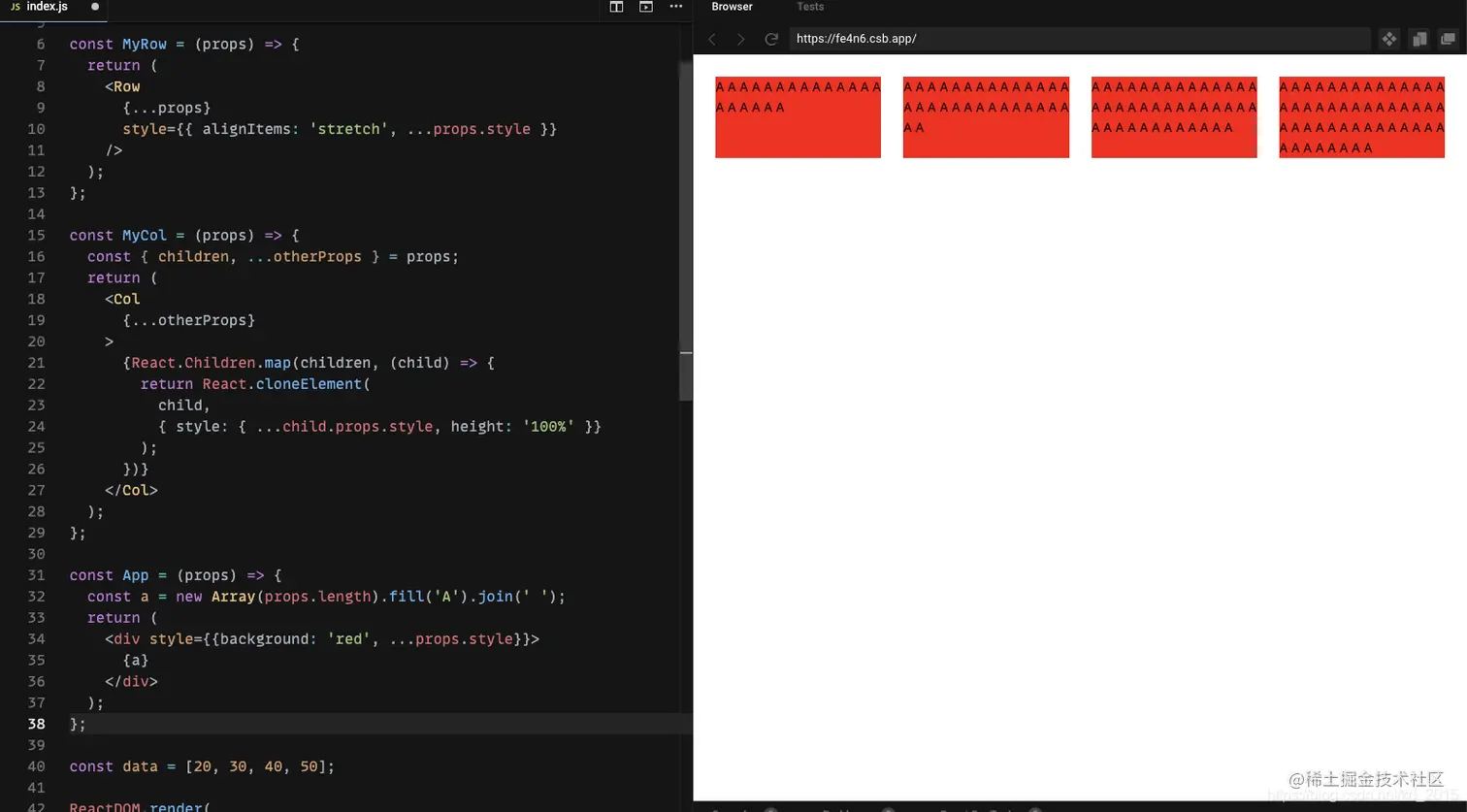Click the JS file icon on the index.js tab

click(x=15, y=7)
